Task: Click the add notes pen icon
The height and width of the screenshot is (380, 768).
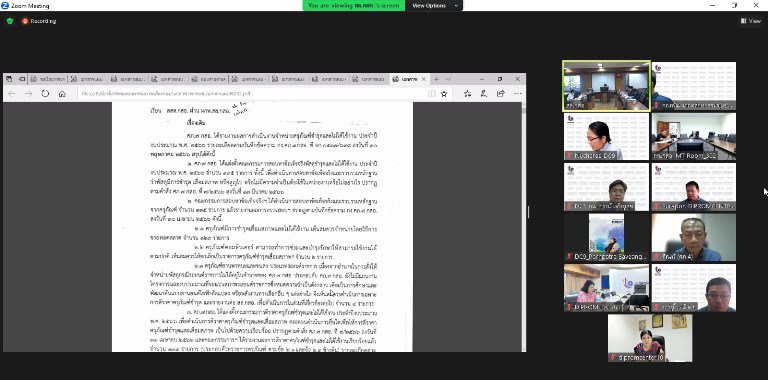Action: pos(484,94)
